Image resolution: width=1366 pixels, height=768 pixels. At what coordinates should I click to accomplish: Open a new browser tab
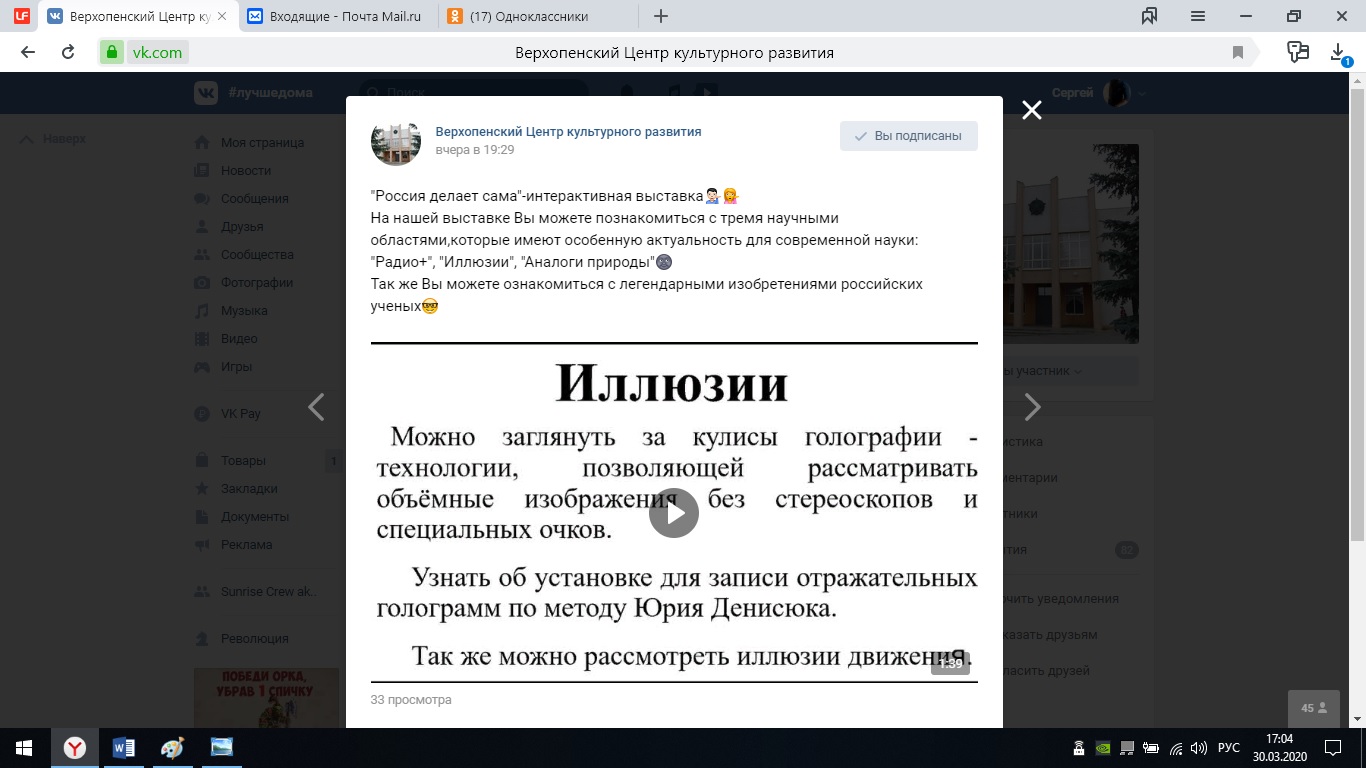[661, 16]
